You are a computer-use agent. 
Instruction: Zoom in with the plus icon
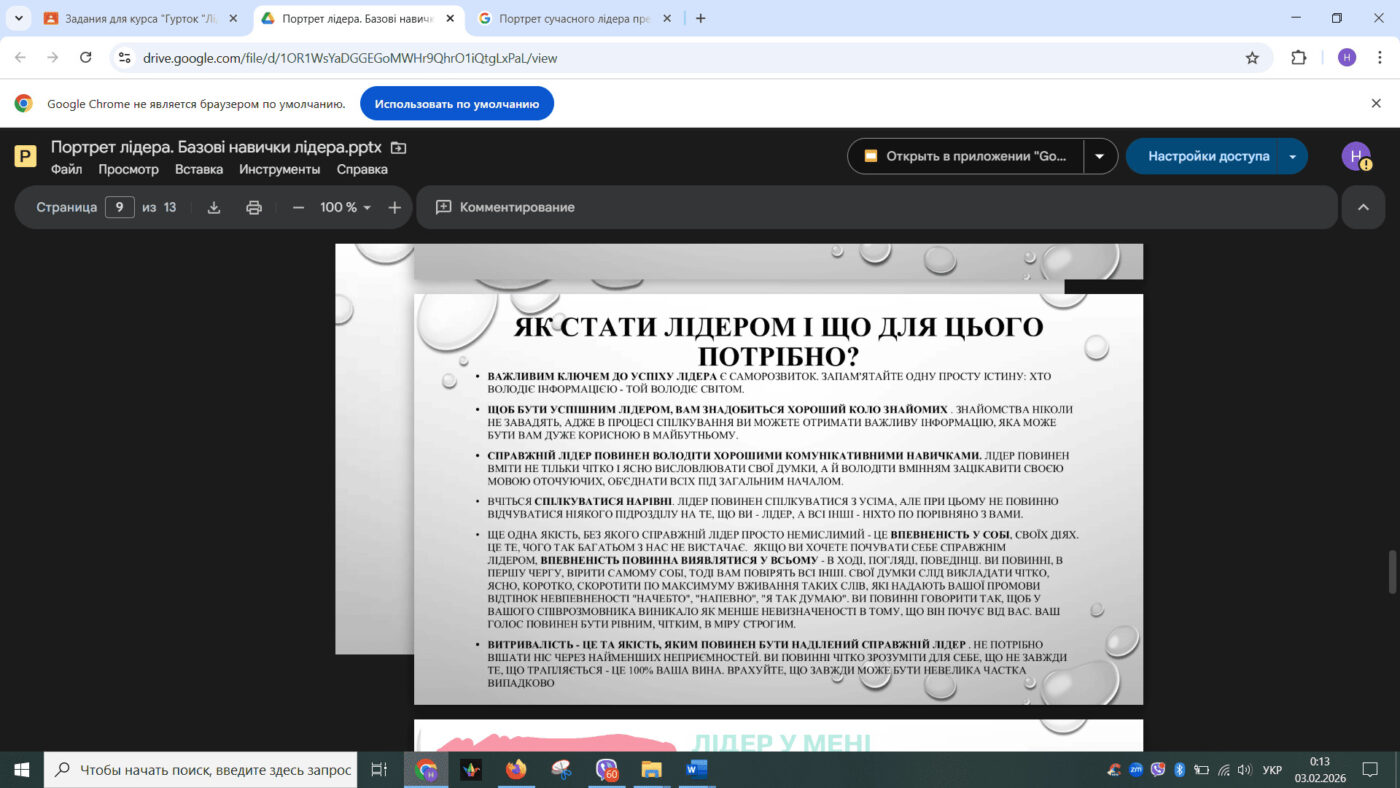tap(394, 207)
